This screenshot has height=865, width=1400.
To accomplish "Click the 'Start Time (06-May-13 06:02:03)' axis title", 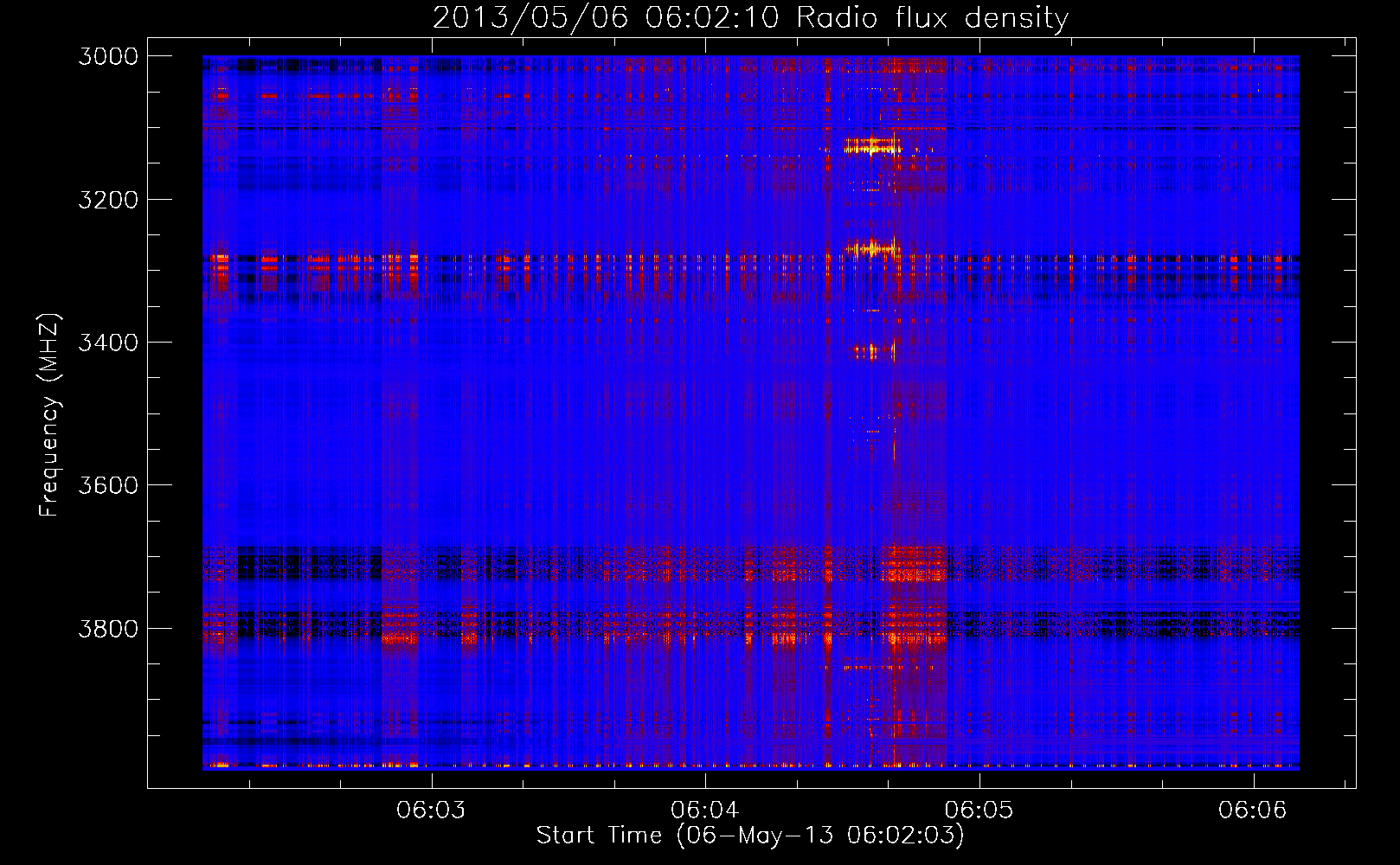I will (x=750, y=835).
